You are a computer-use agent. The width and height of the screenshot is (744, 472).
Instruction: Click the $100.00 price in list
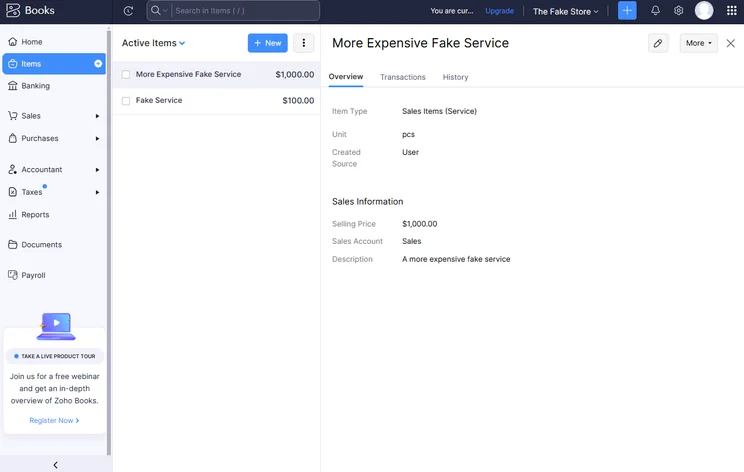[x=298, y=101]
